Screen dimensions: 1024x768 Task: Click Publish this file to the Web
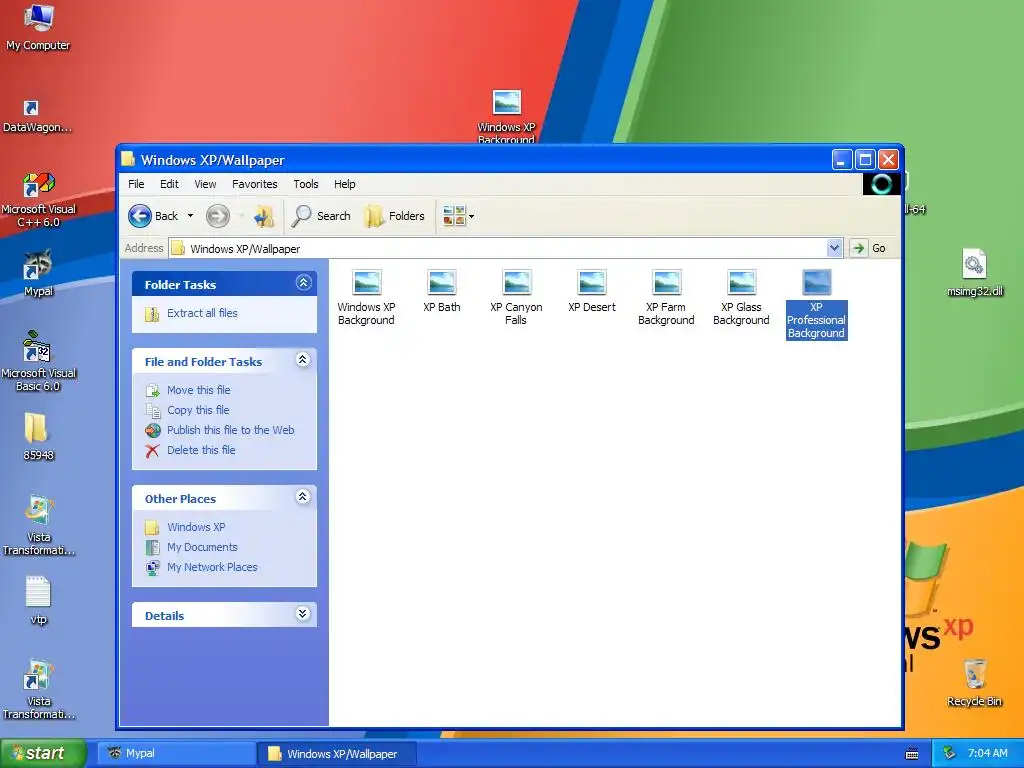pos(231,430)
